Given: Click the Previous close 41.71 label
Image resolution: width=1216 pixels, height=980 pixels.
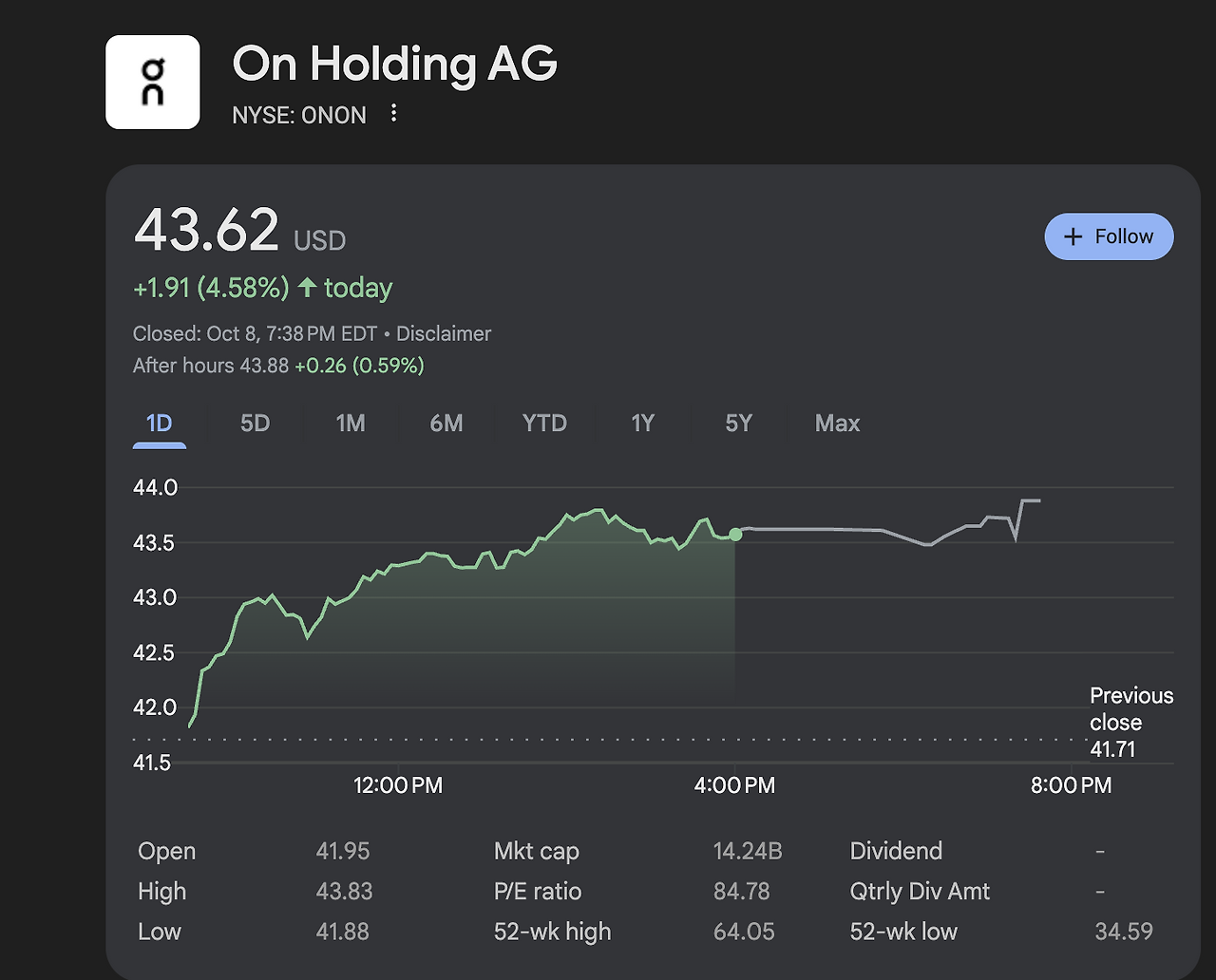Looking at the screenshot, I should click(x=1130, y=723).
